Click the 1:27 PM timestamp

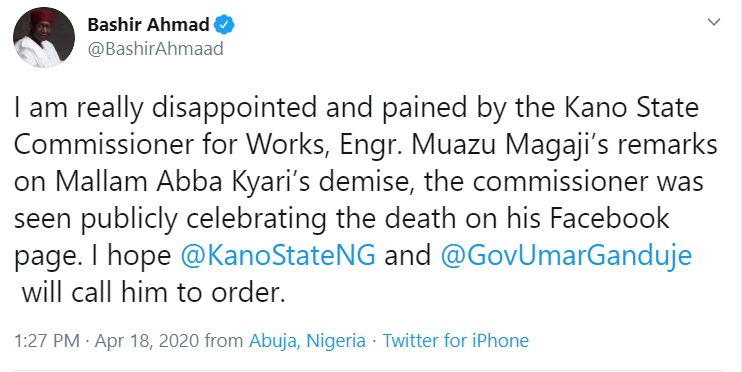click(x=47, y=341)
